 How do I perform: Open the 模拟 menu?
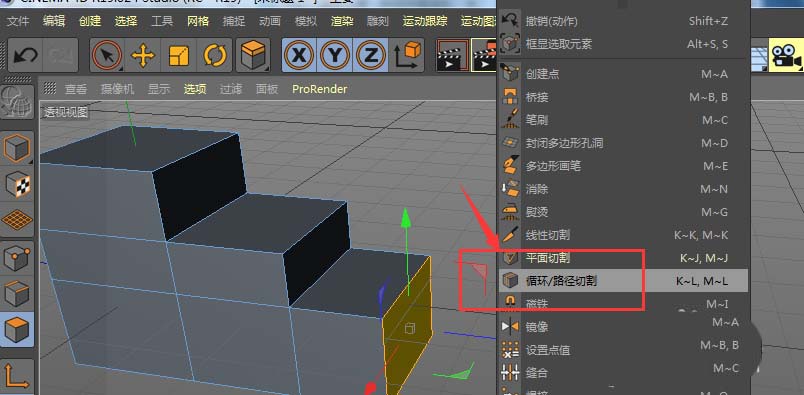pyautogui.click(x=306, y=21)
